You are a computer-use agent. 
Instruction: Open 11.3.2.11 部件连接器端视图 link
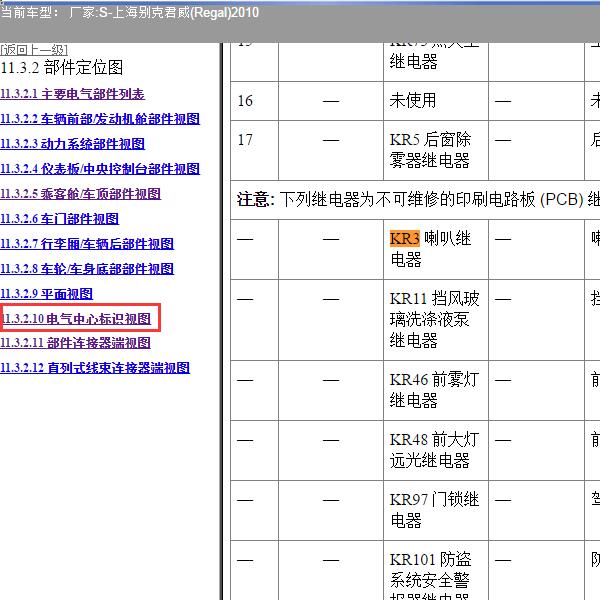(x=75, y=342)
